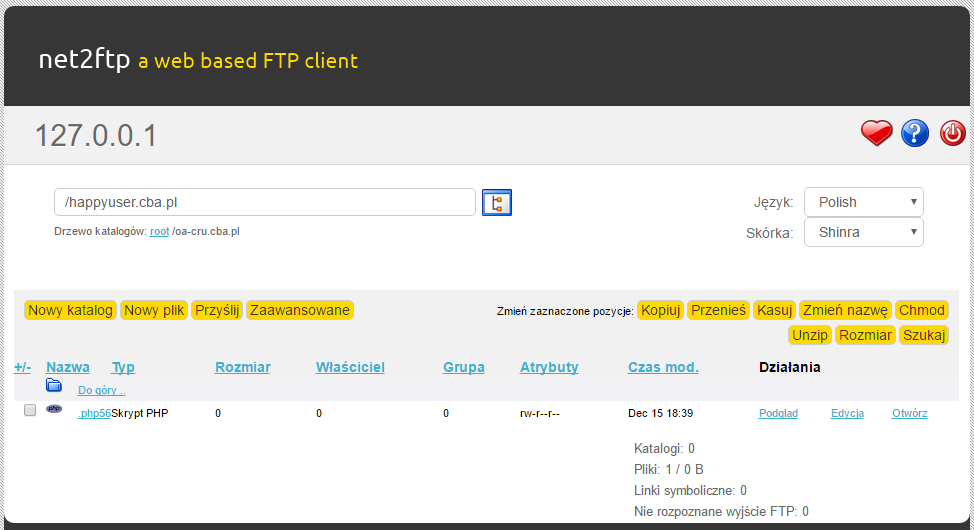Viewport: 974px width, 530px height.
Task: Log out using the red power icon
Action: coord(952,133)
